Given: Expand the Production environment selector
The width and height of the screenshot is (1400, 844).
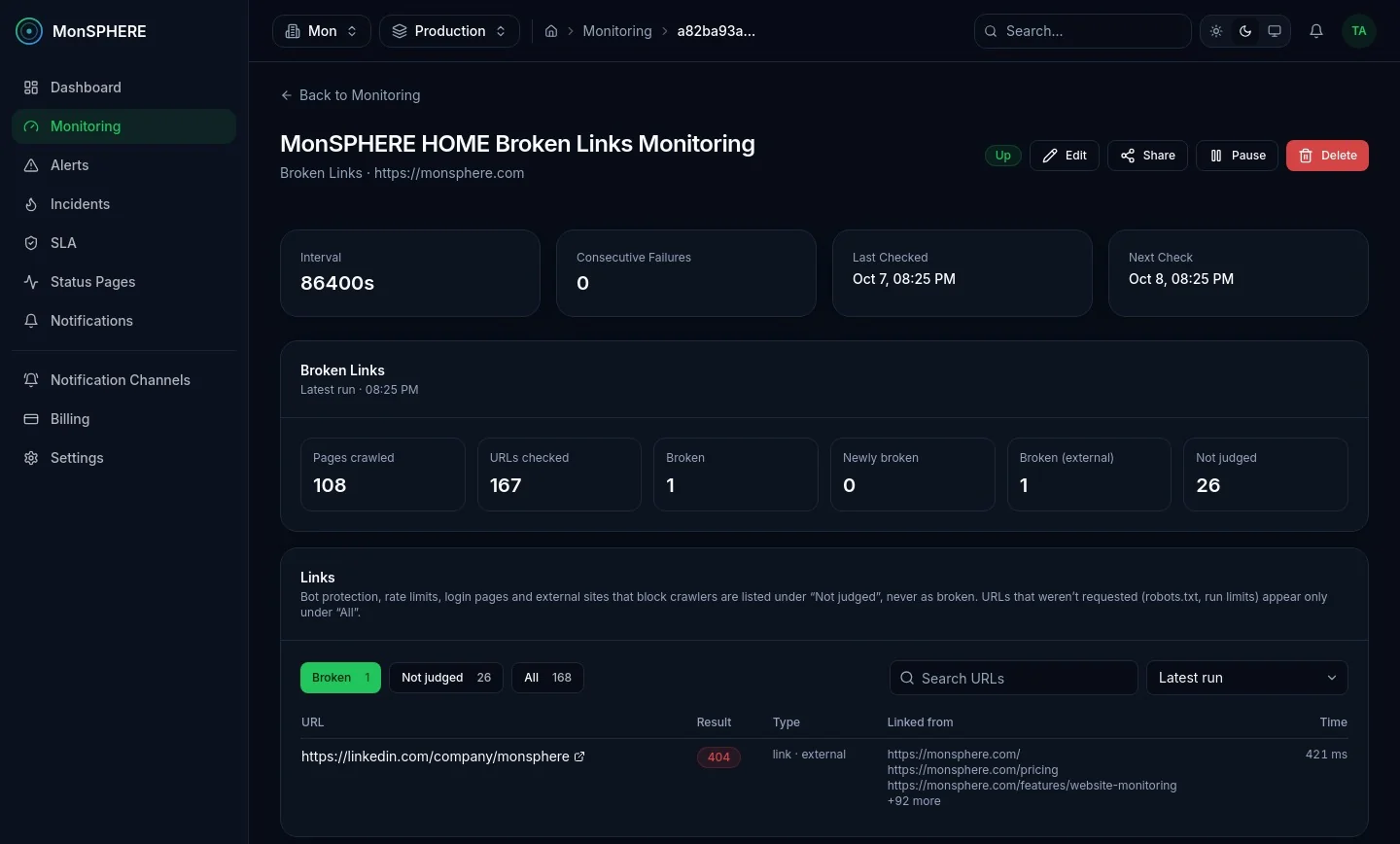Looking at the screenshot, I should point(449,31).
